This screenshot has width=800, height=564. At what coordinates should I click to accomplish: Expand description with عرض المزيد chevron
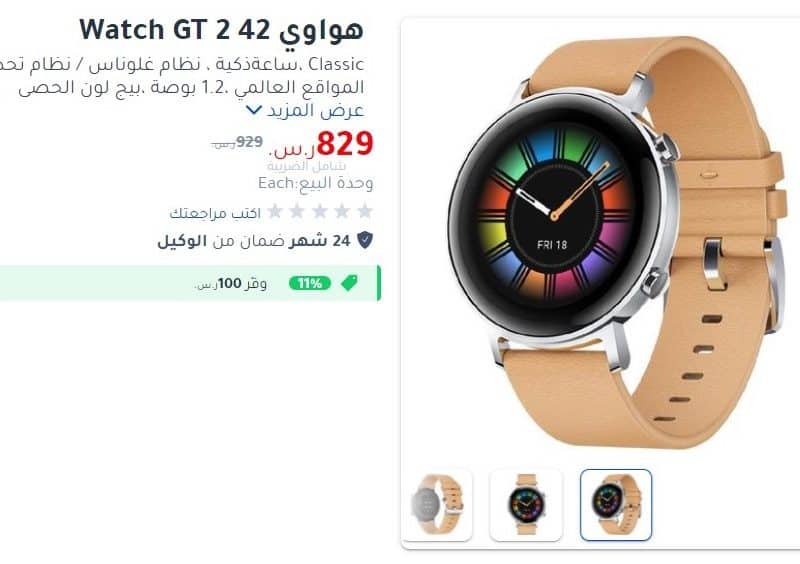click(254, 110)
